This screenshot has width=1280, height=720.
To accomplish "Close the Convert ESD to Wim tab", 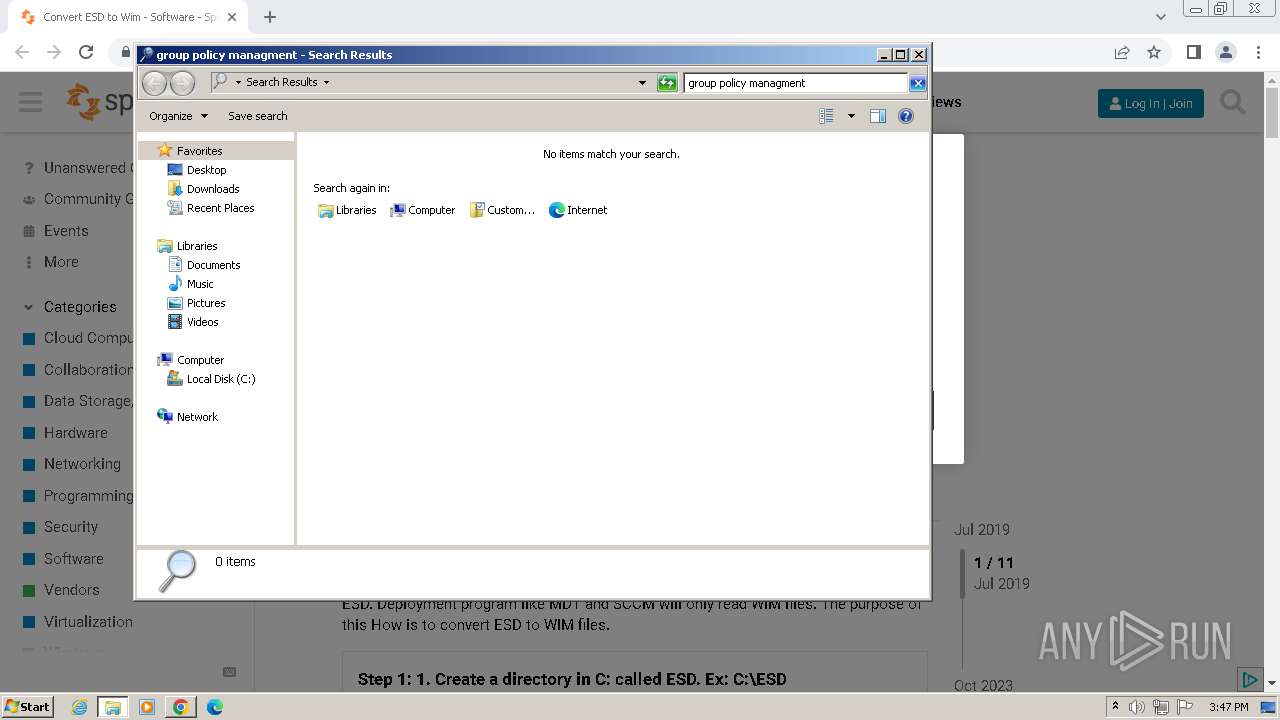I will point(231,17).
